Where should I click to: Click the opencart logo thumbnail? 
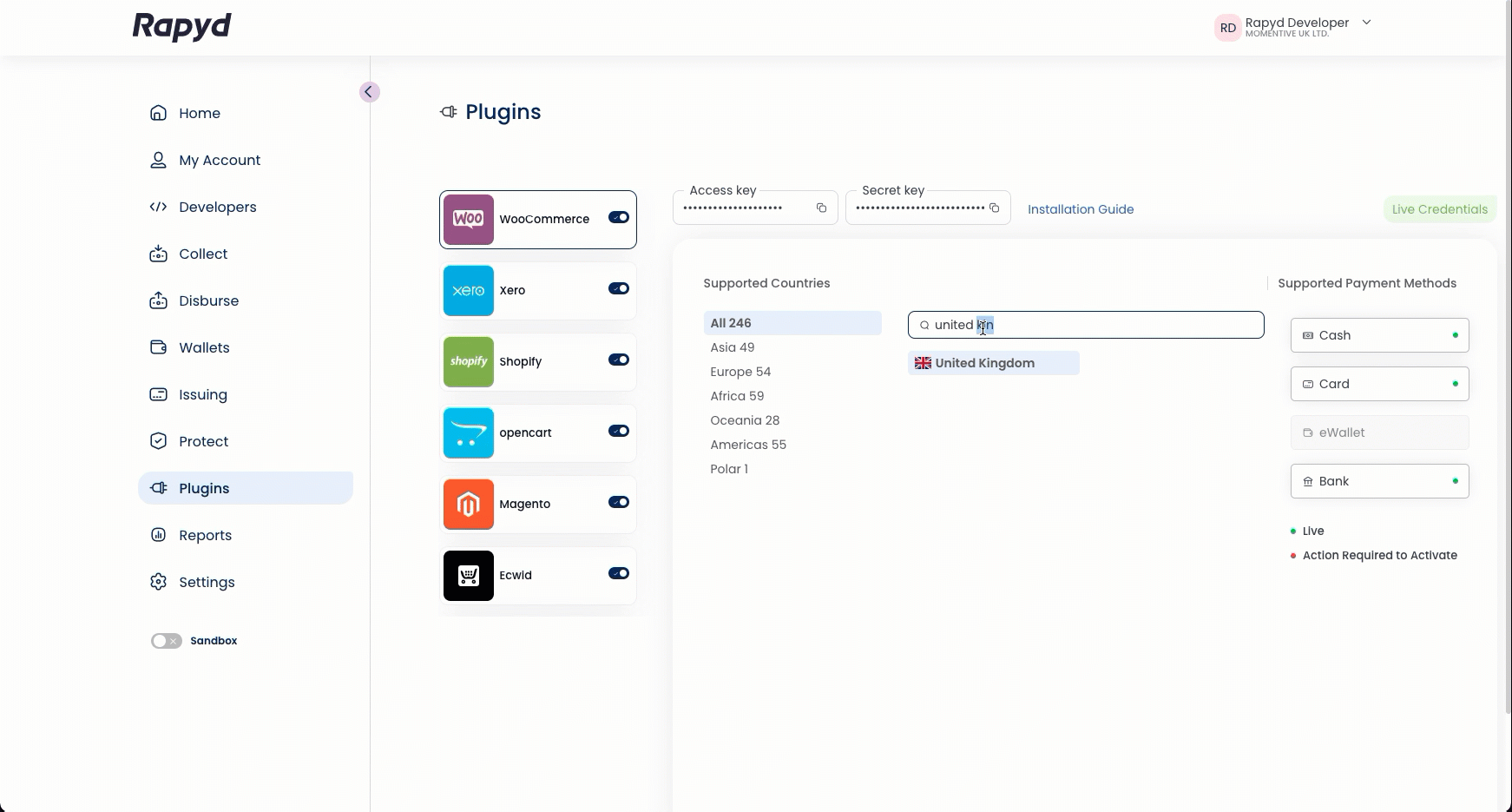click(x=469, y=433)
